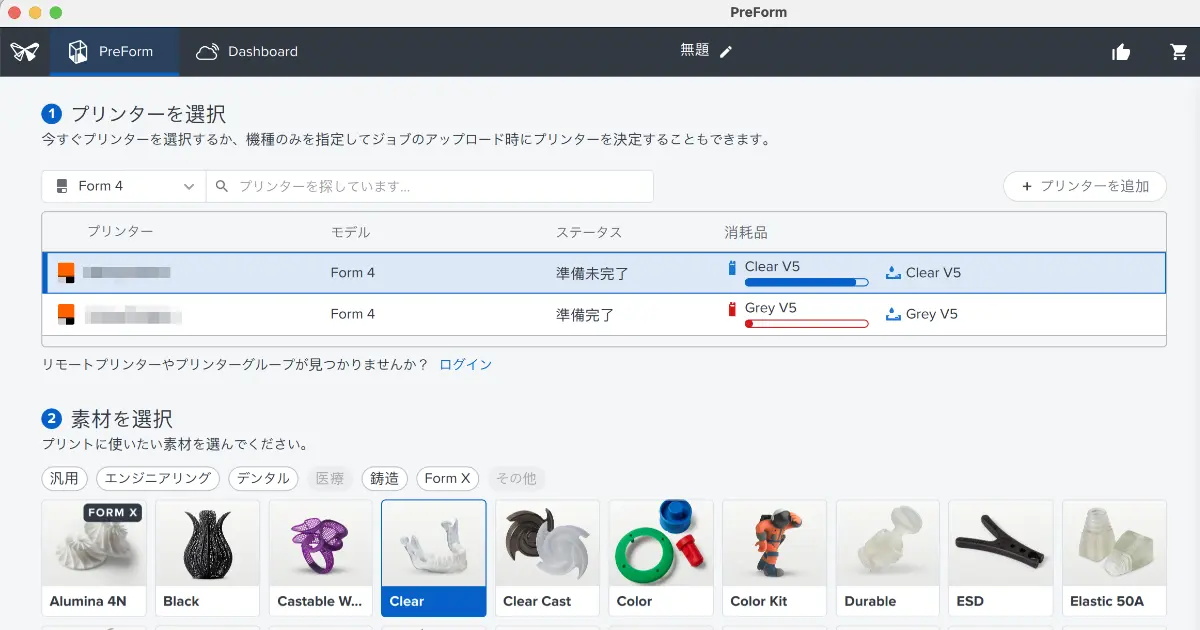Toggle the 医療 material filter chip

[330, 479]
